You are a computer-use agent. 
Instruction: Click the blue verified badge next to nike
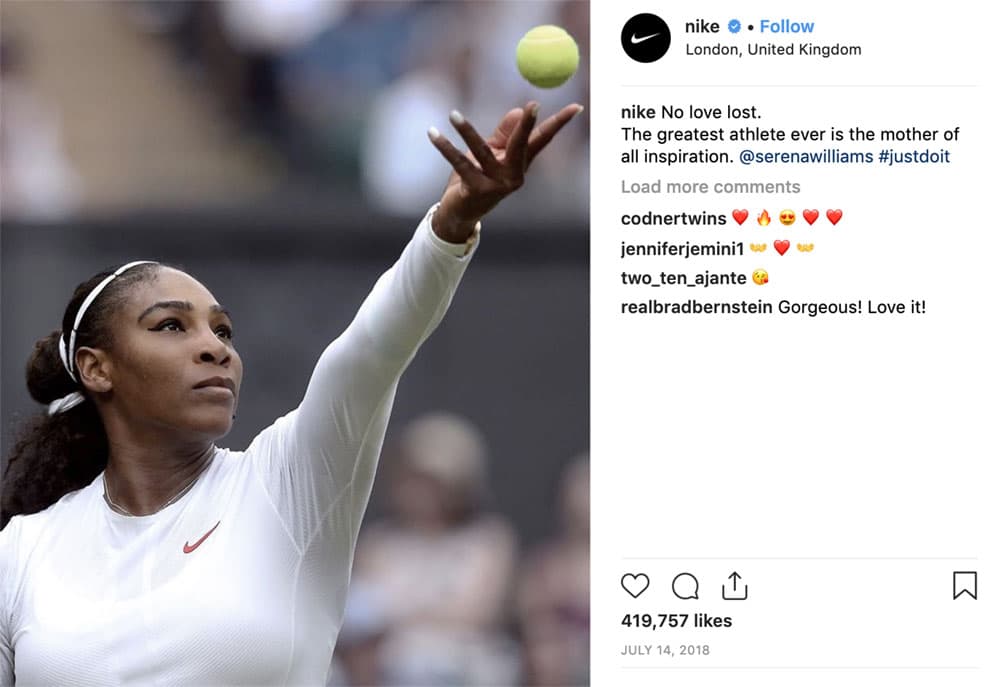coord(734,26)
